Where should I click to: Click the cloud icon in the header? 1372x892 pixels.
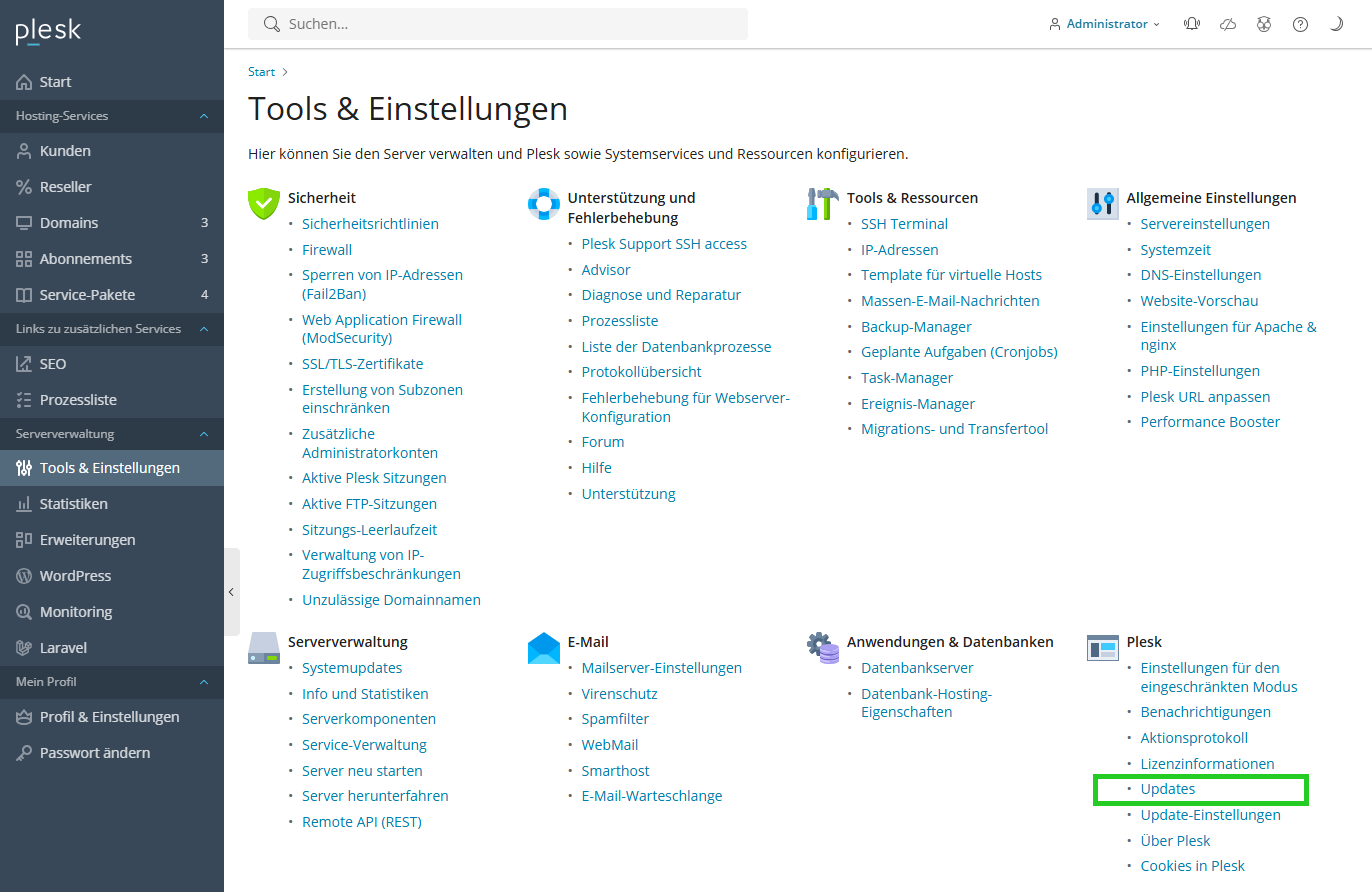(x=1228, y=24)
